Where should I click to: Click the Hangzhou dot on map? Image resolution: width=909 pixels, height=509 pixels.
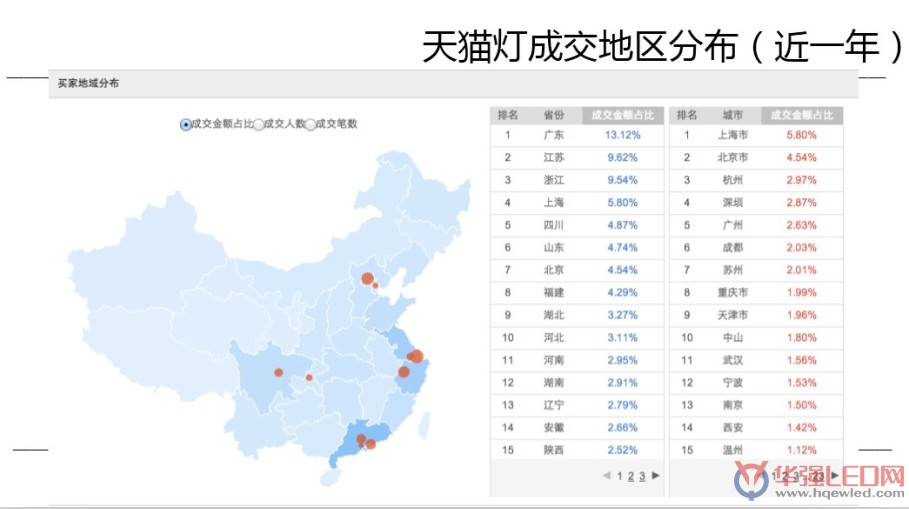coord(403,372)
